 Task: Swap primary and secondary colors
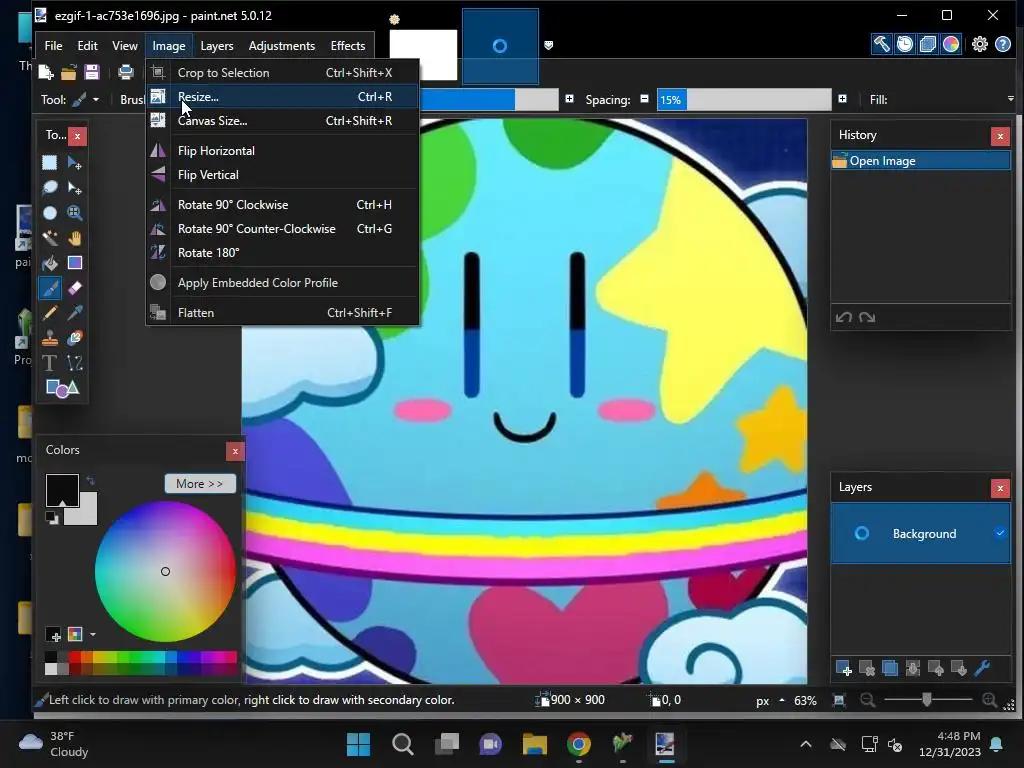tap(90, 481)
